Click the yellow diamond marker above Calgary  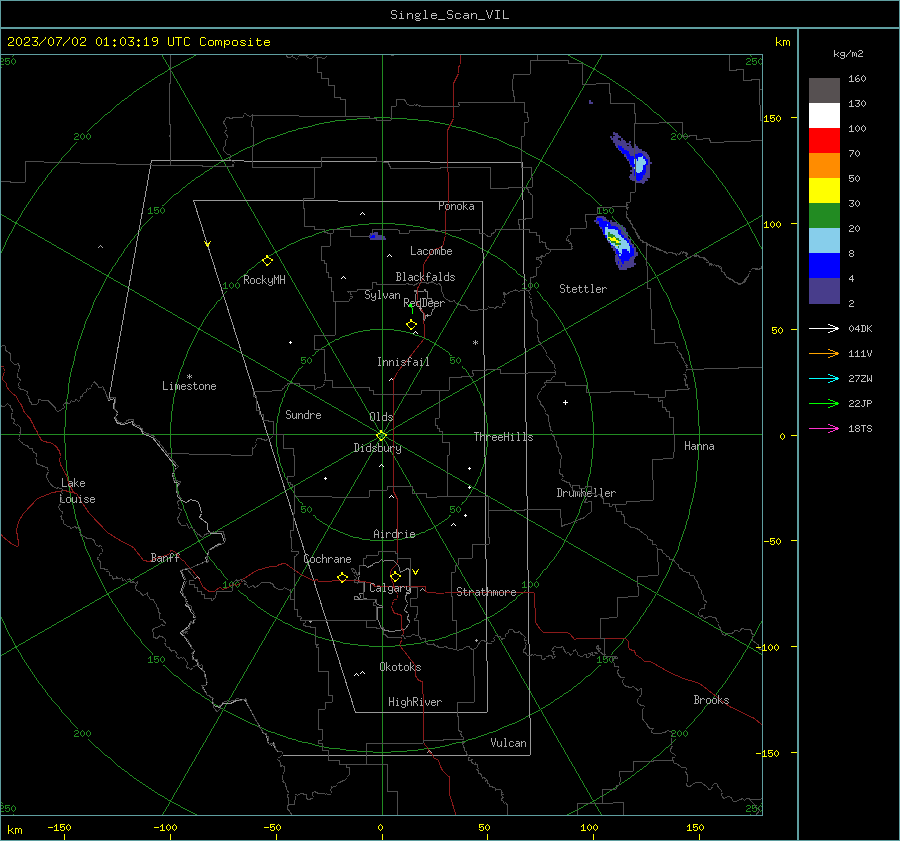(x=395, y=576)
